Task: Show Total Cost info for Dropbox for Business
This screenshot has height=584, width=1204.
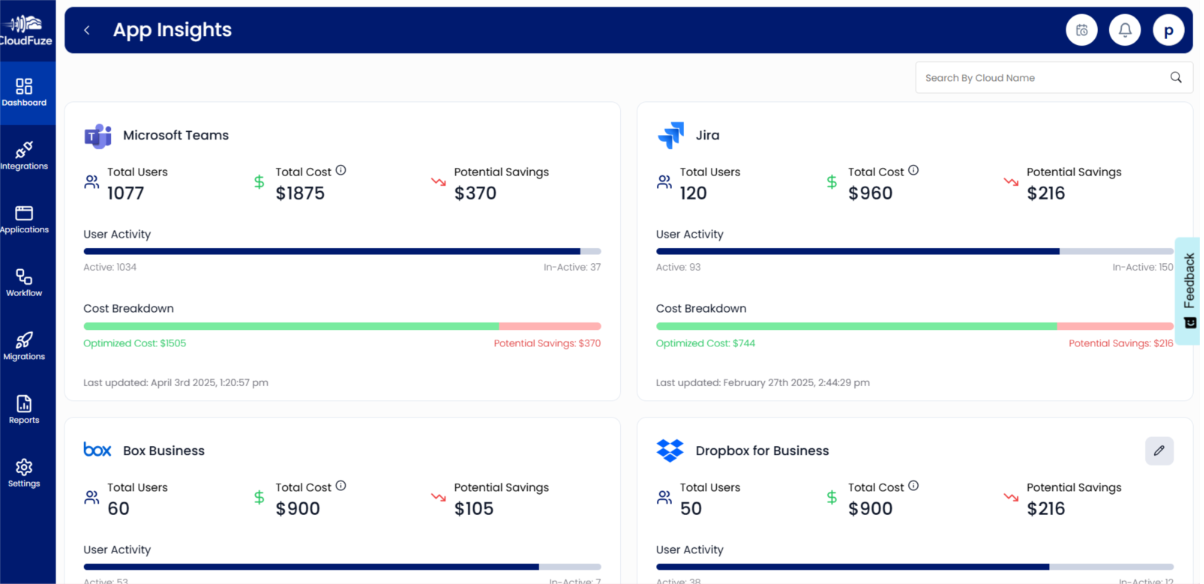Action: point(913,486)
